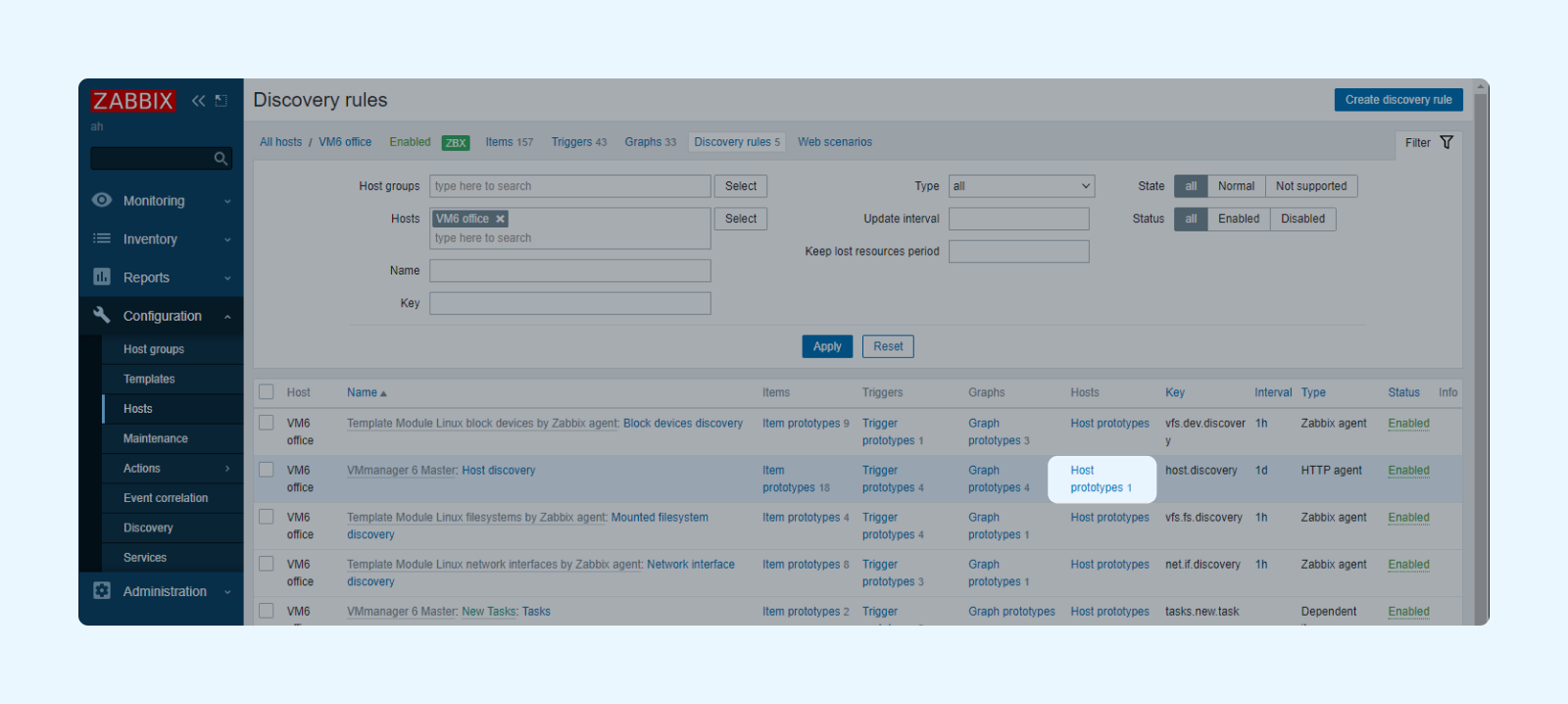Click the Zabbix logo

tap(132, 101)
